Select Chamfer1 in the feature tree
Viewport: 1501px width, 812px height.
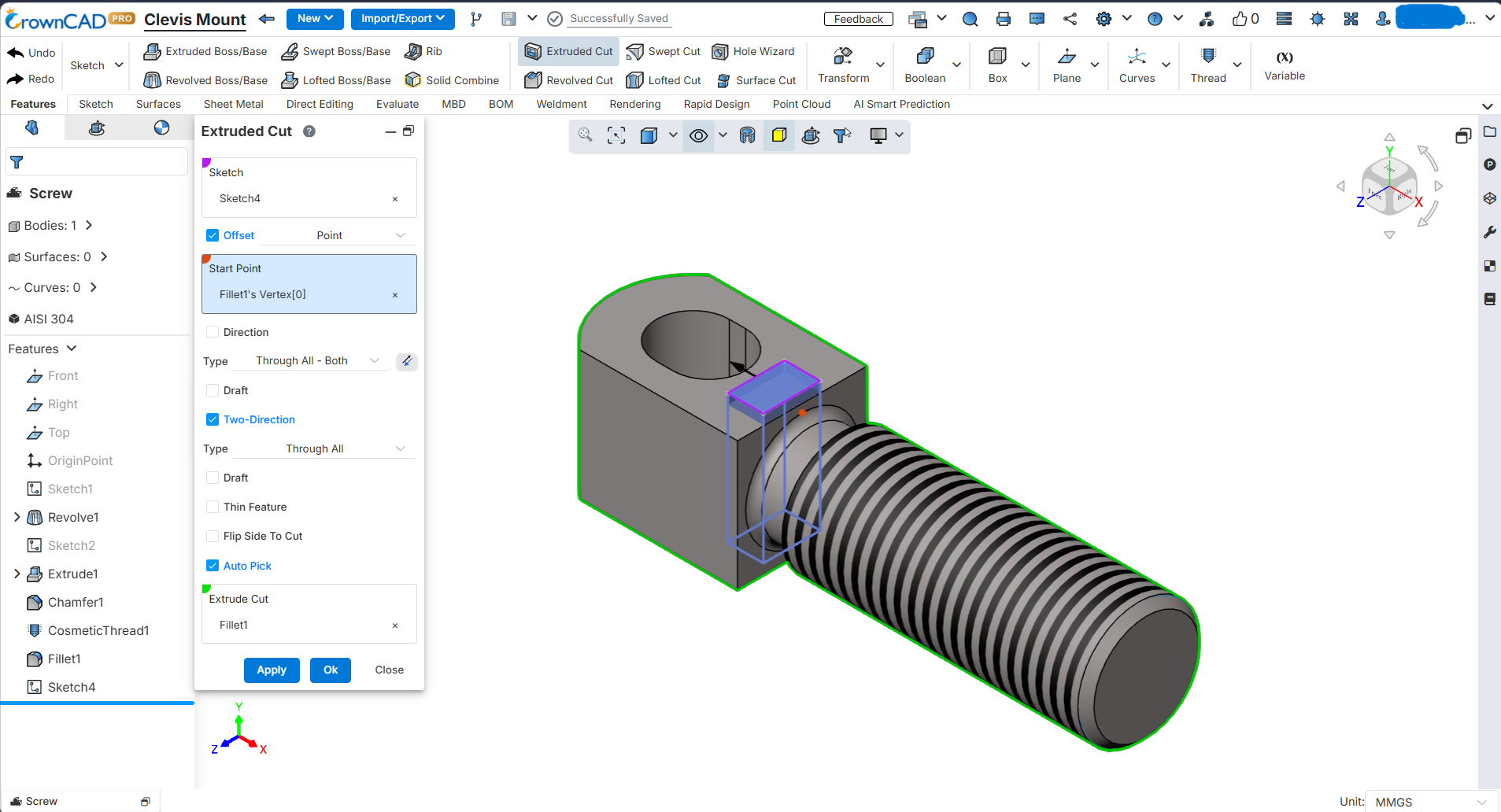tap(66, 602)
